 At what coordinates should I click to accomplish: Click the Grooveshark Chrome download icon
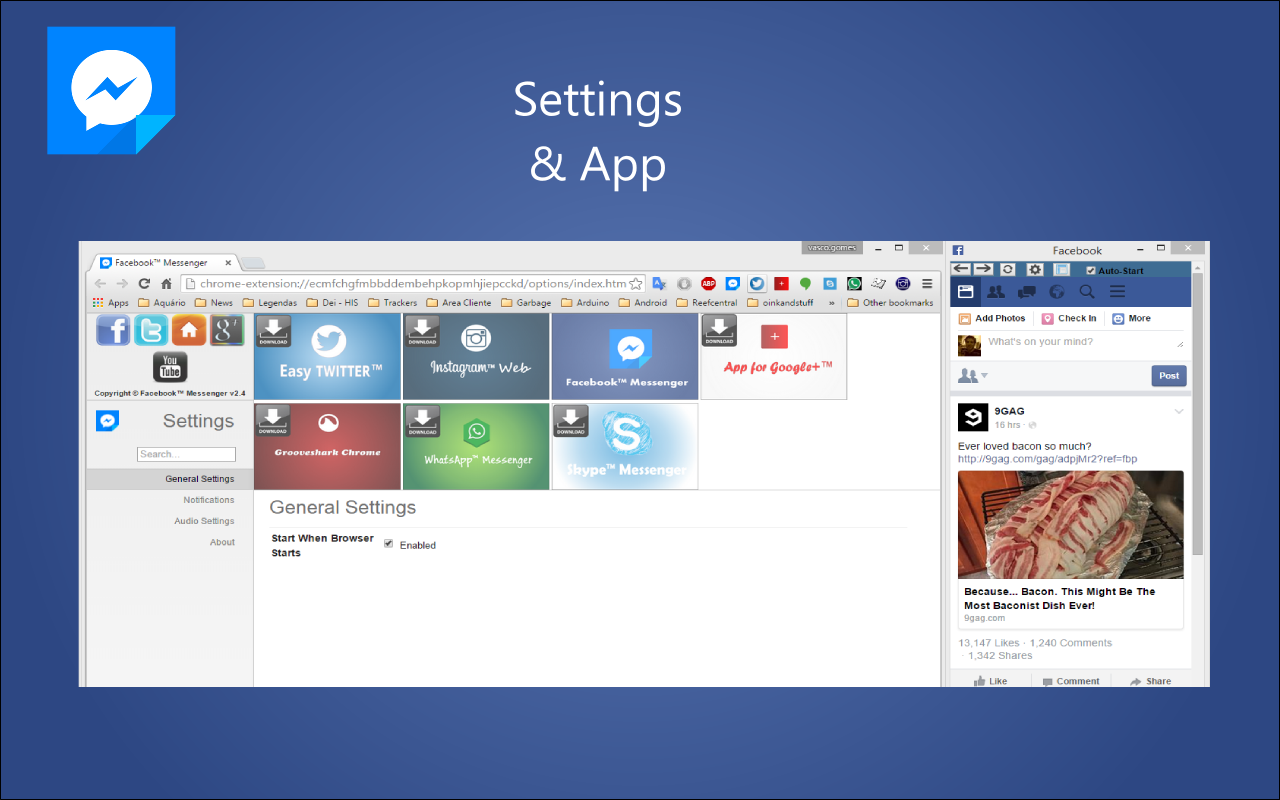pos(273,421)
